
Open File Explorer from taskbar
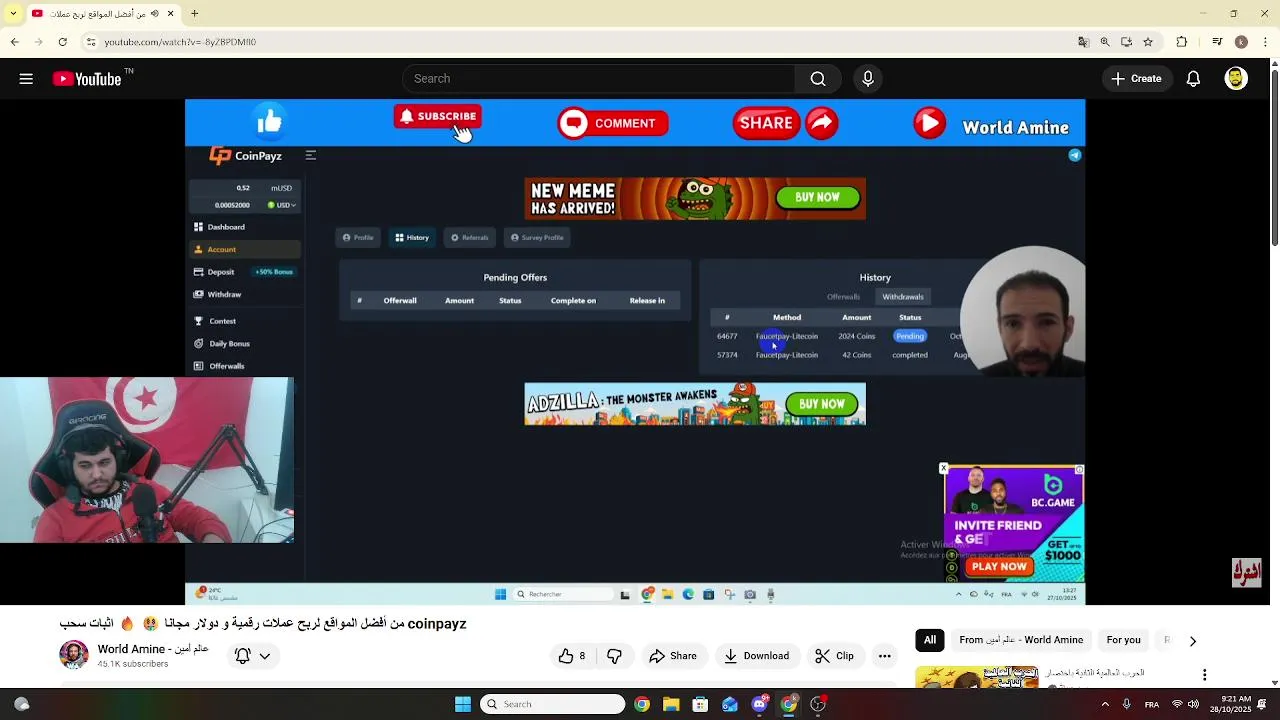click(671, 704)
